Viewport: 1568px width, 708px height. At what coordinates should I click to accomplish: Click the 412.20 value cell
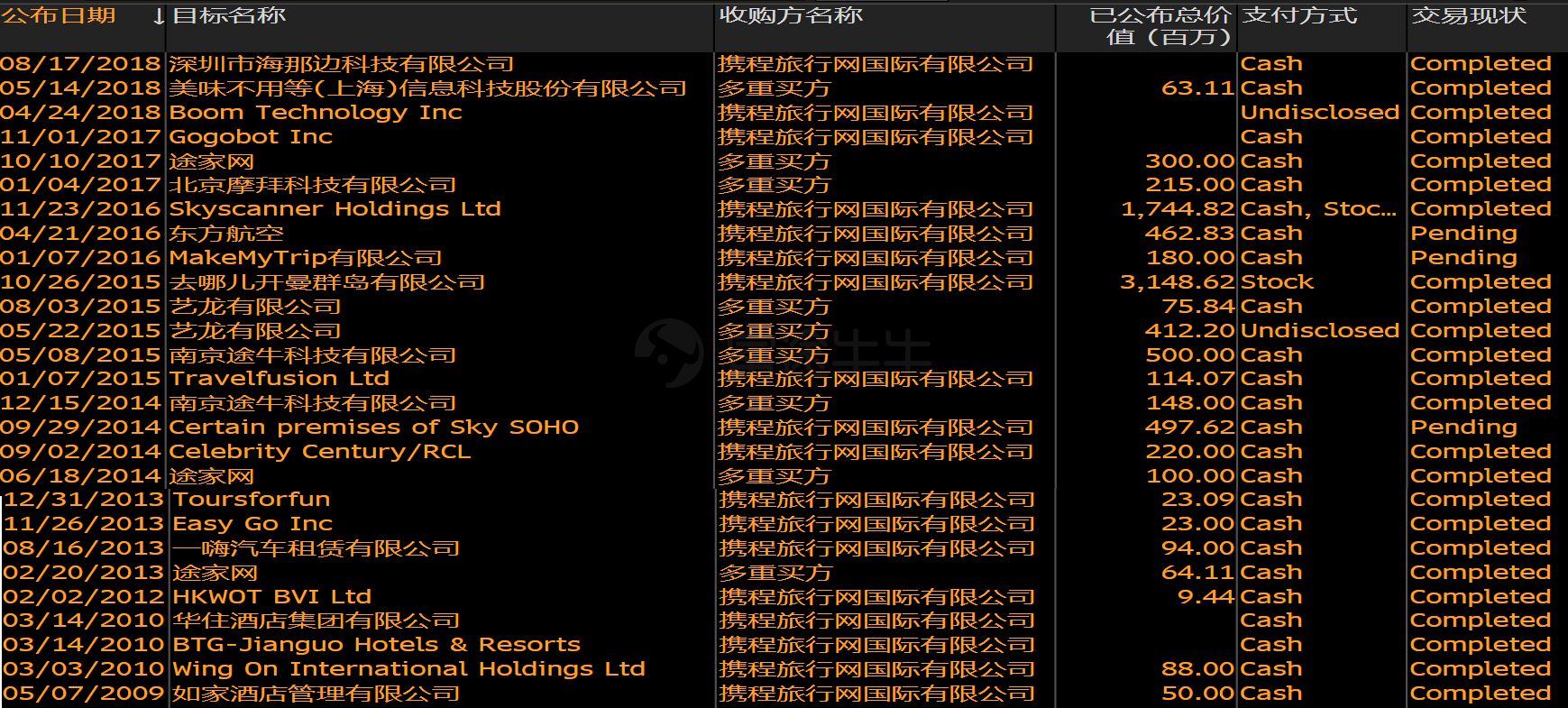tap(1189, 331)
